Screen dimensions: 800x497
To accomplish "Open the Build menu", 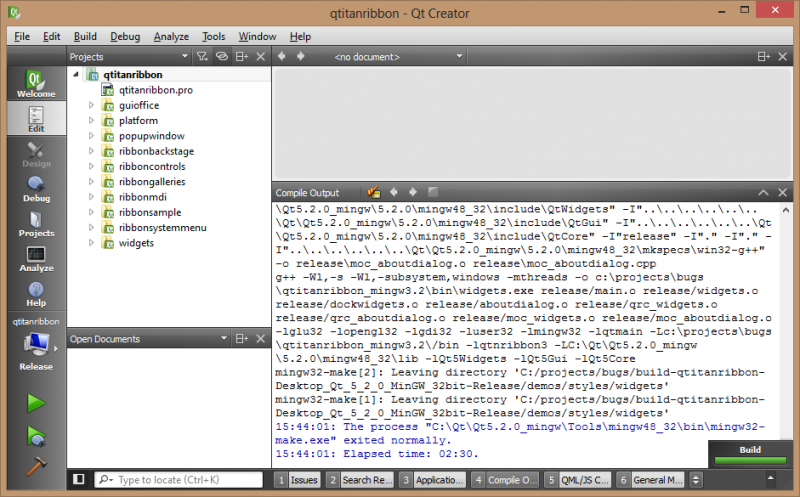I will pyautogui.click(x=85, y=36).
